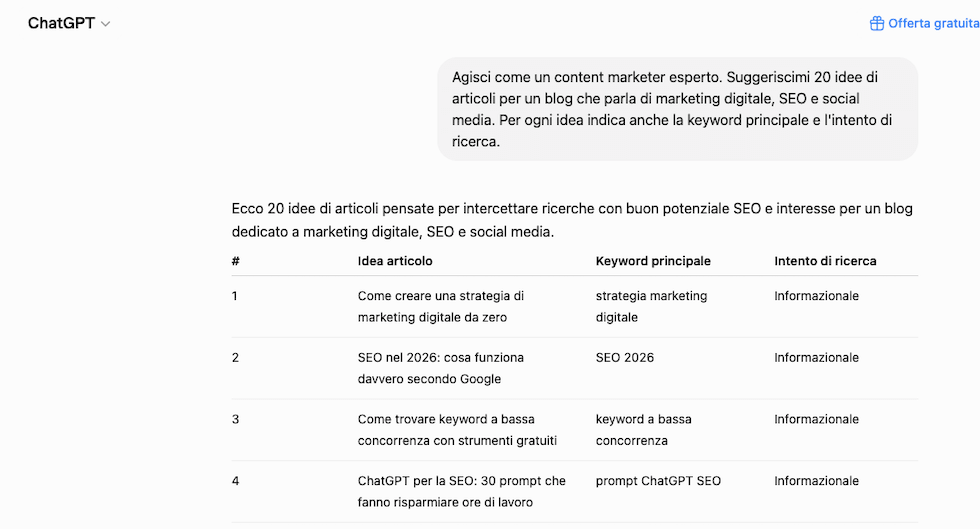Click Informazionale intent in row 3
The image size is (980, 529).
(816, 419)
